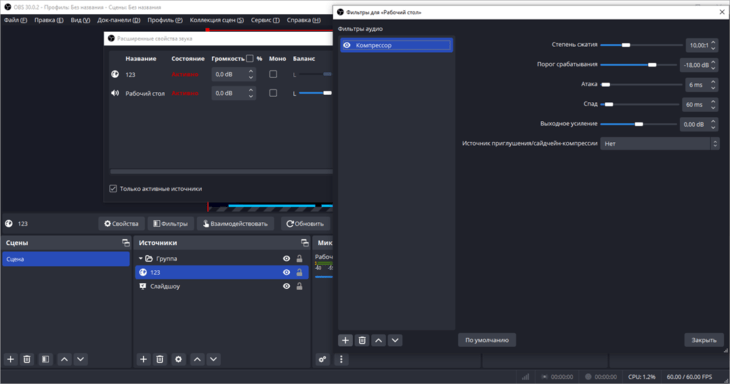The image size is (730, 384).
Task: Hide the Слайдшоу source
Action: point(286,286)
